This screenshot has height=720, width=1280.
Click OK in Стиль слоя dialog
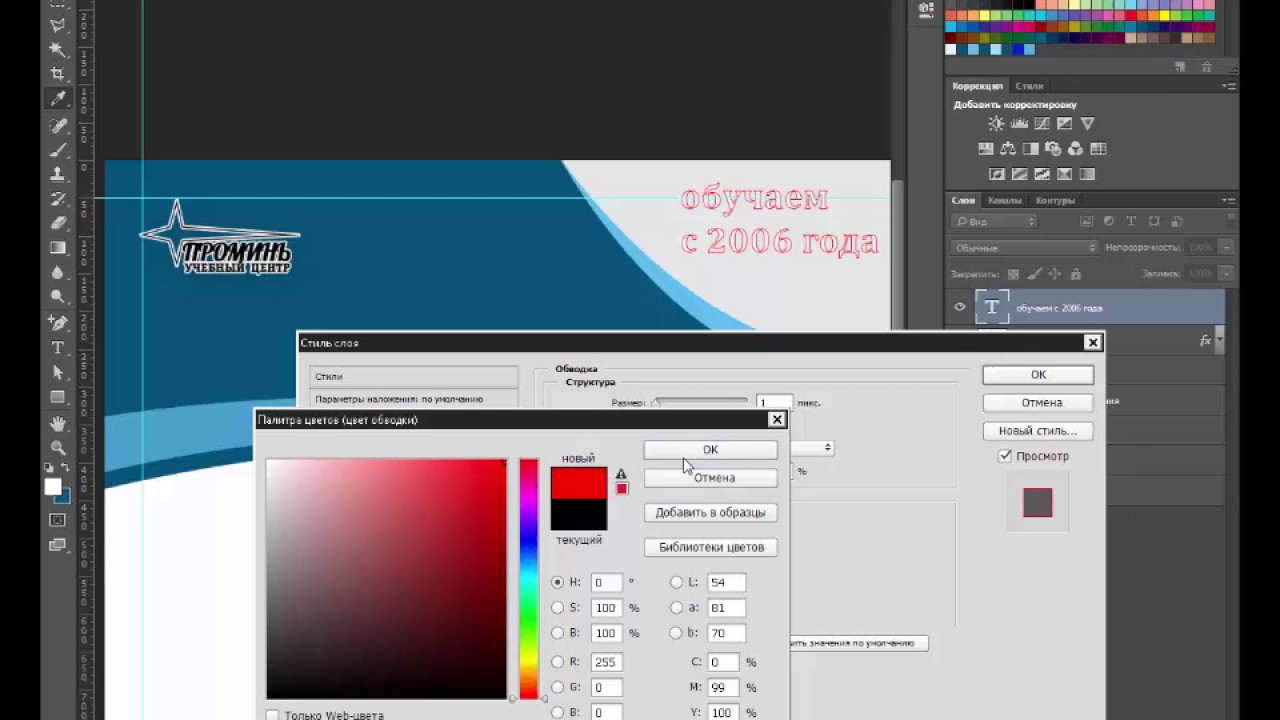(x=1038, y=375)
